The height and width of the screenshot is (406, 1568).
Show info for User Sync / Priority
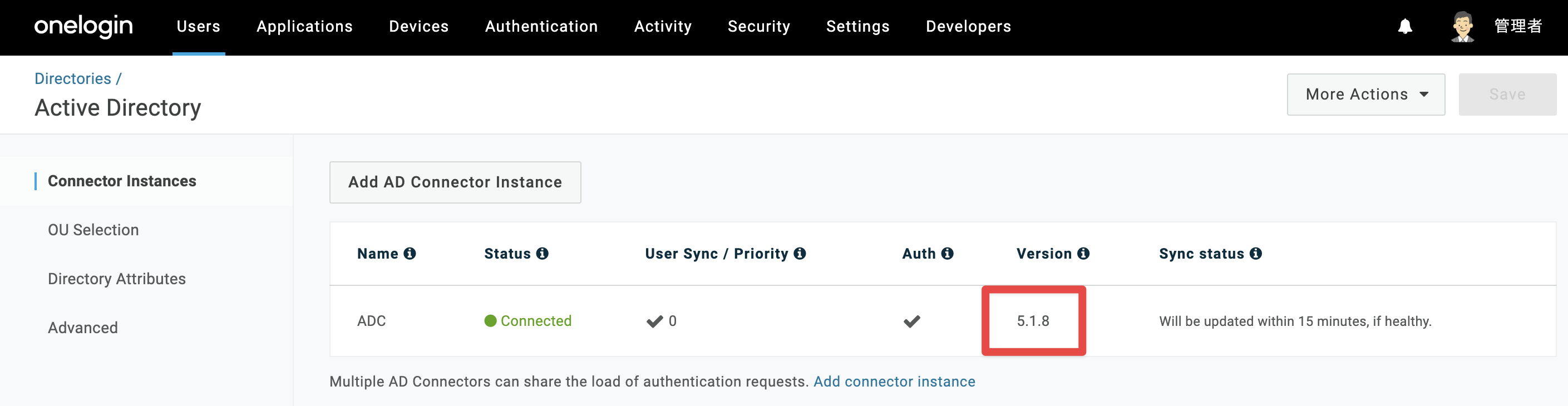tap(800, 253)
